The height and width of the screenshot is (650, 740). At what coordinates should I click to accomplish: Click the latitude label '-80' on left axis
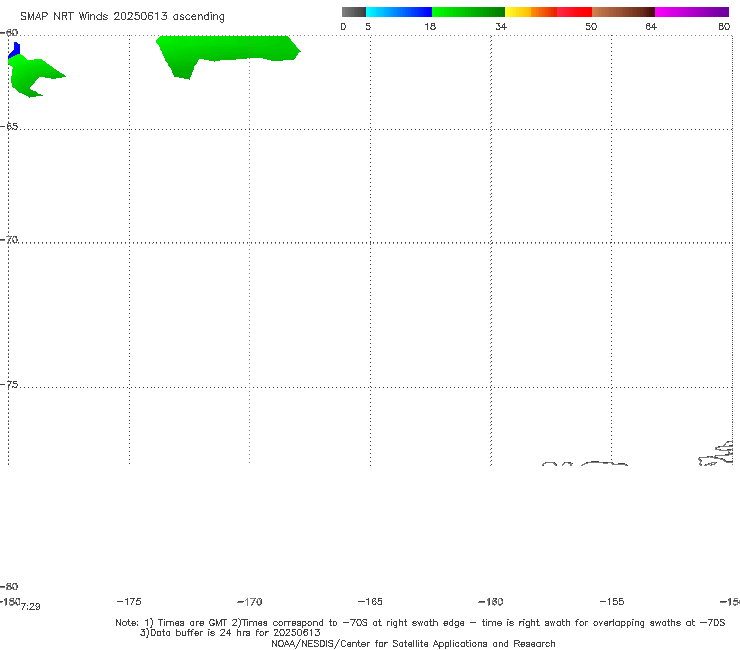pyautogui.click(x=9, y=586)
